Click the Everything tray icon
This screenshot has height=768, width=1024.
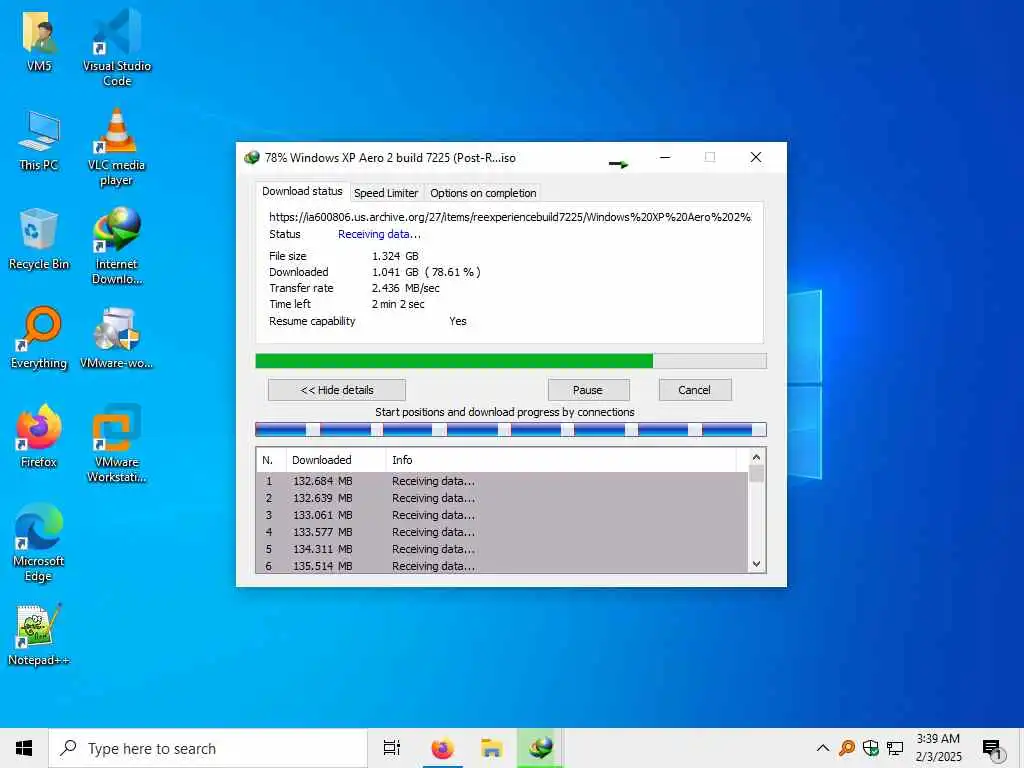[847, 748]
